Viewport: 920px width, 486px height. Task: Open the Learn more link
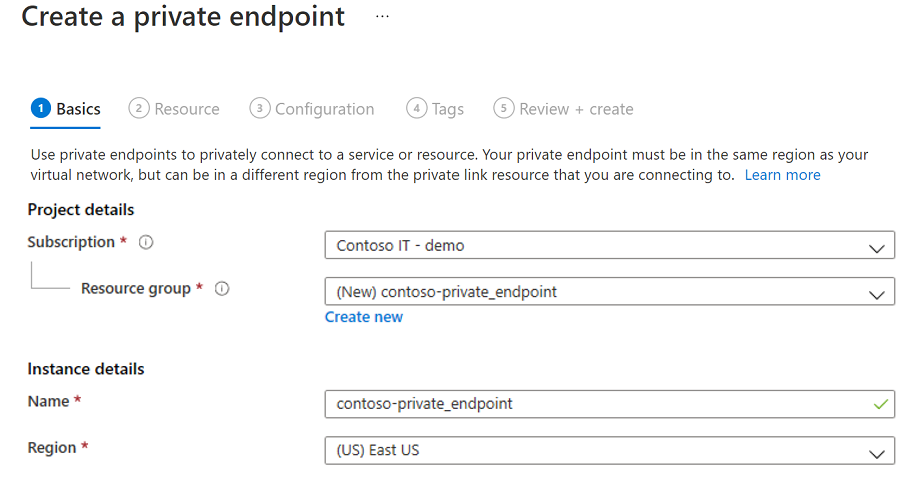point(782,175)
